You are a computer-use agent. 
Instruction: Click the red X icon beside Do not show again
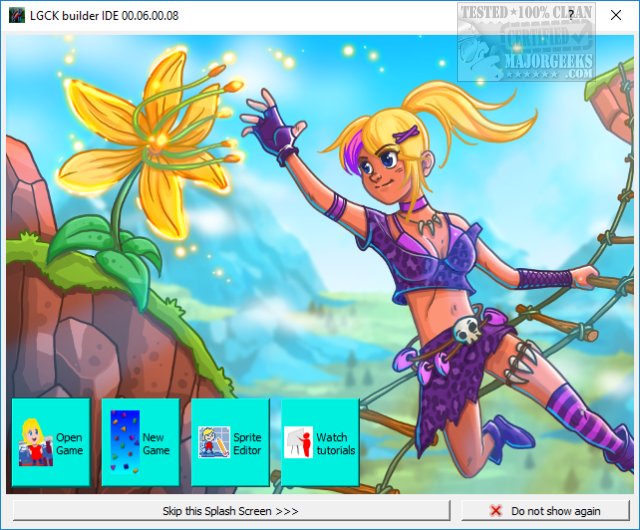pos(496,510)
